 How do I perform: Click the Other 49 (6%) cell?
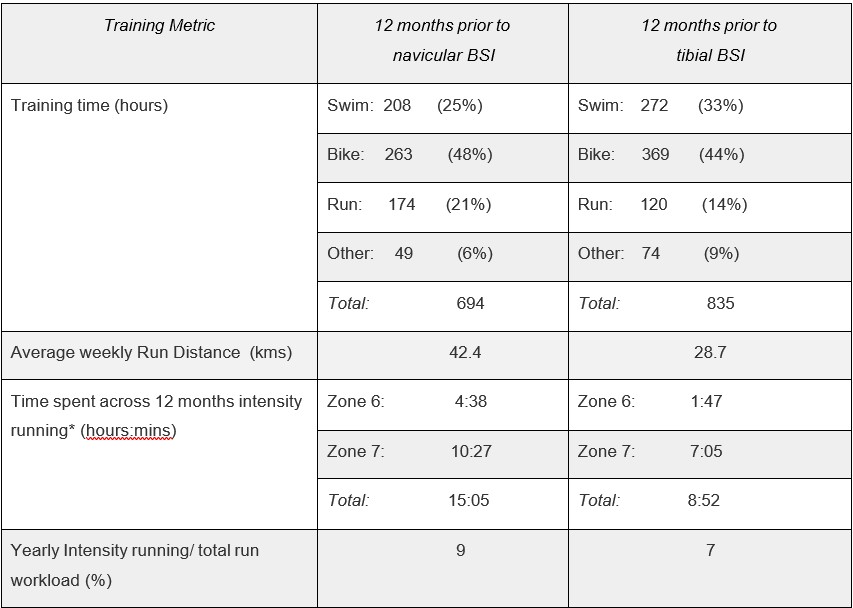coord(443,257)
